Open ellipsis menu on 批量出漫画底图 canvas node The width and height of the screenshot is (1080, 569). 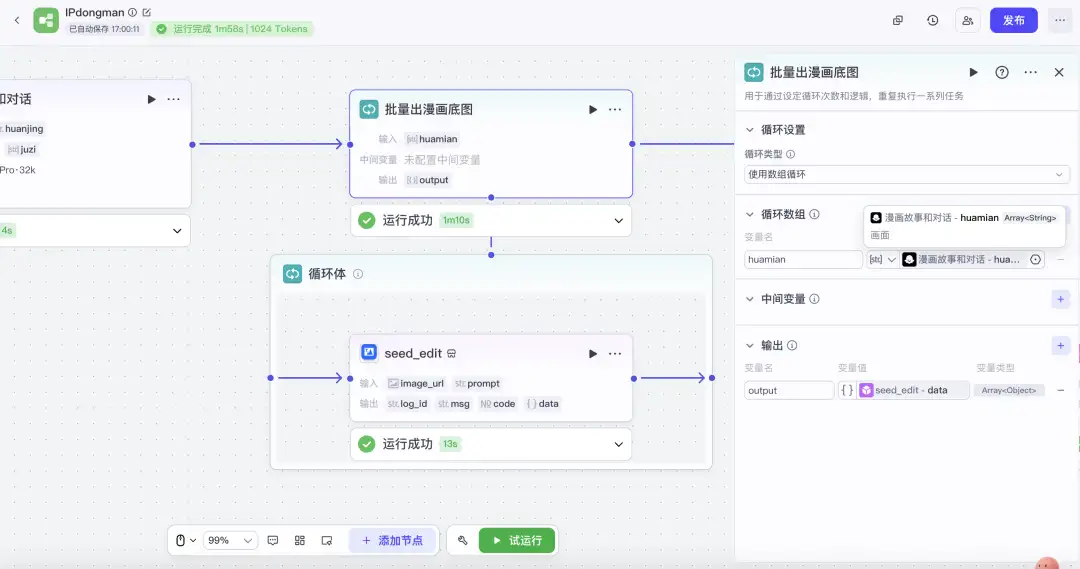click(x=615, y=110)
